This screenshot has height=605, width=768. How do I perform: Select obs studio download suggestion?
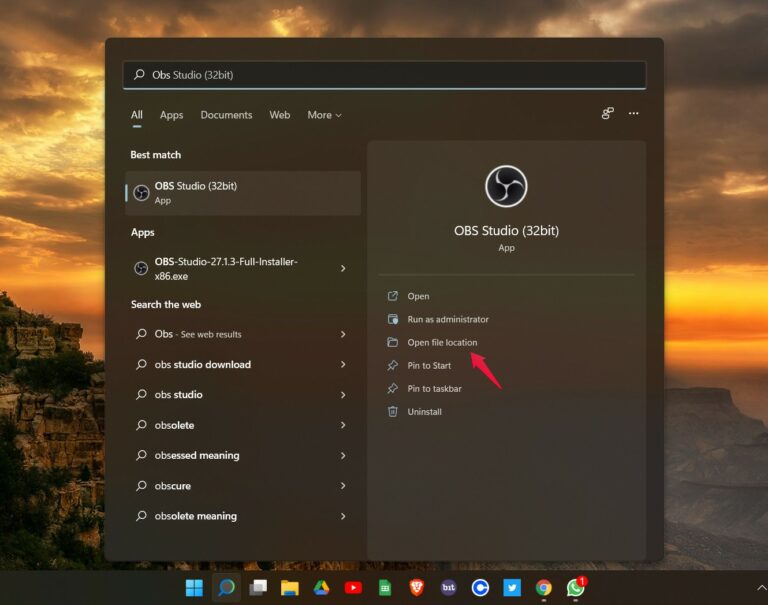203,364
